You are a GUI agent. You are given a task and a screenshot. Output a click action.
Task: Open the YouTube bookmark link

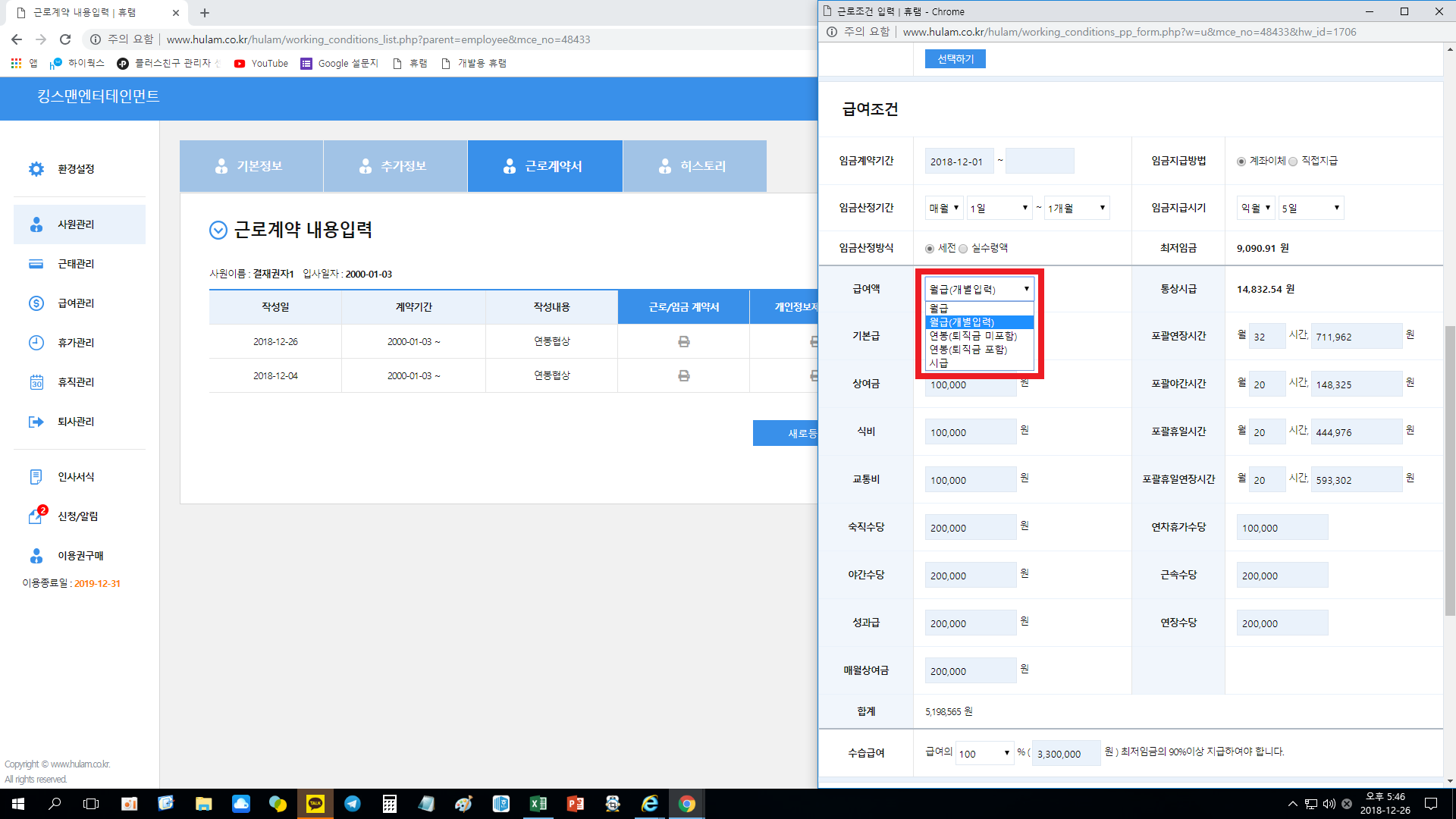click(x=261, y=64)
